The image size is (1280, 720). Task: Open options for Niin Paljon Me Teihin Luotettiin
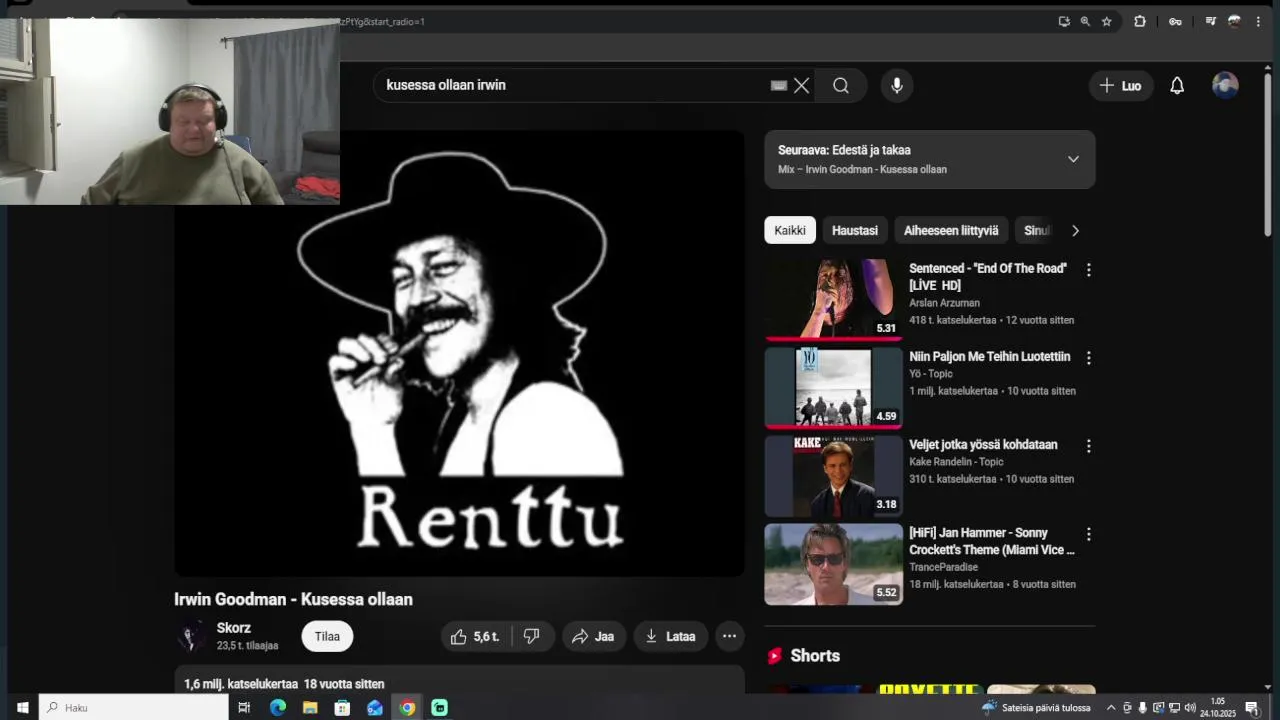point(1088,358)
